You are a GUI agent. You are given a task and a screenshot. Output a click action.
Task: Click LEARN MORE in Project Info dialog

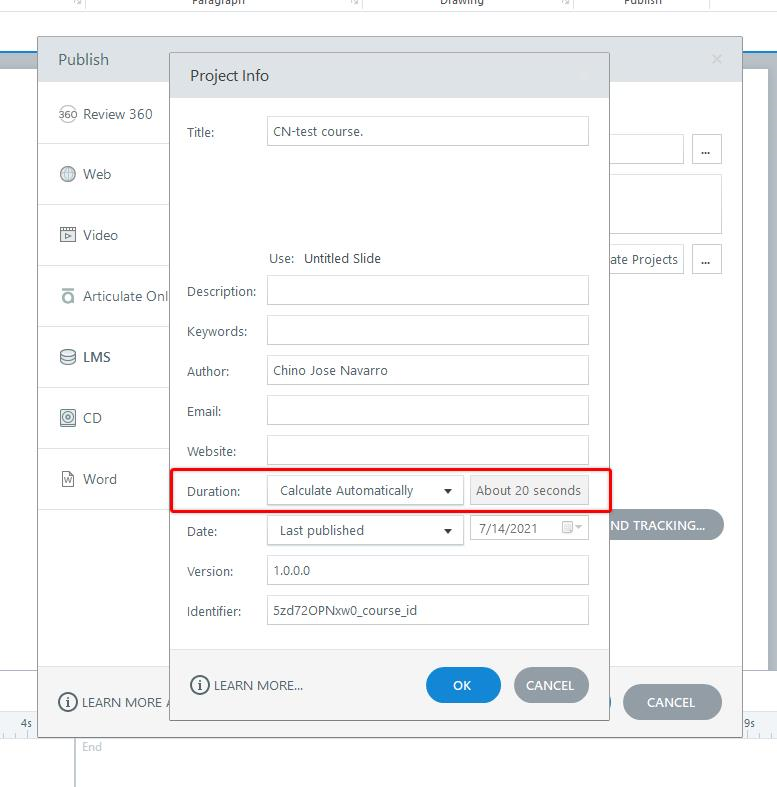[258, 686]
